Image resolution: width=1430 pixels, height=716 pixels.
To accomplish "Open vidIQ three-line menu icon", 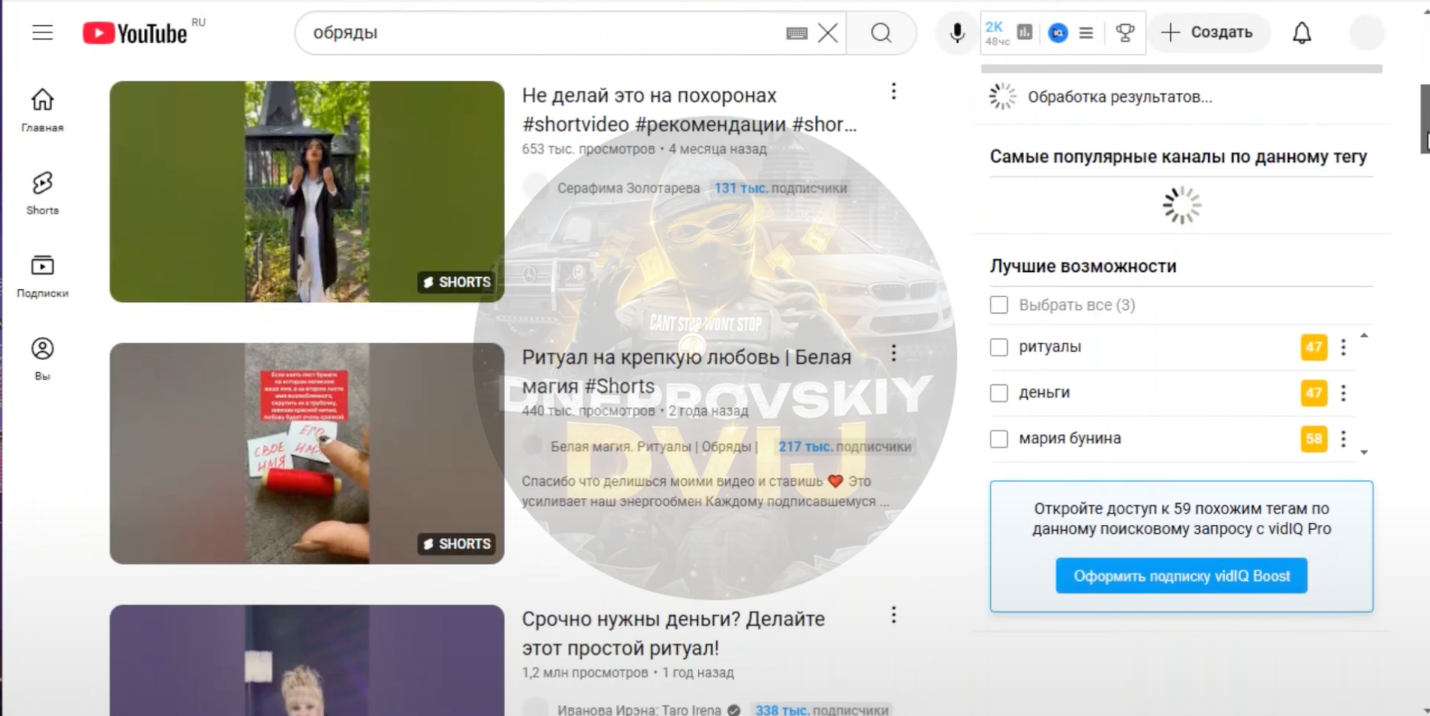I will [x=1086, y=33].
